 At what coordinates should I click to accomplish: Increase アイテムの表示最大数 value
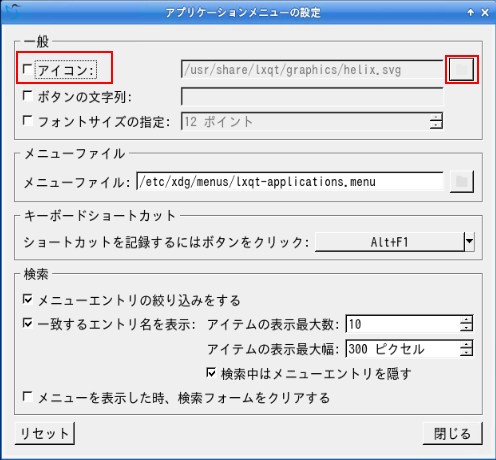[x=467, y=320]
